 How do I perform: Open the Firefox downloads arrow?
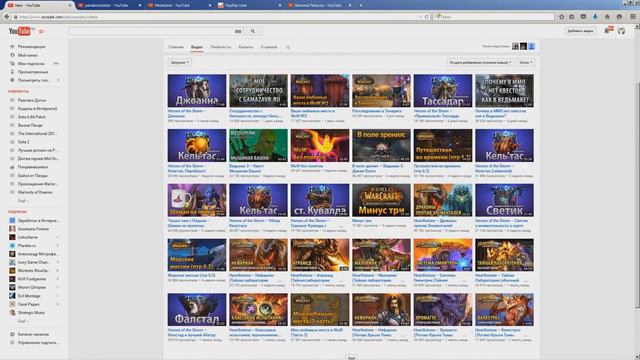pos(595,17)
